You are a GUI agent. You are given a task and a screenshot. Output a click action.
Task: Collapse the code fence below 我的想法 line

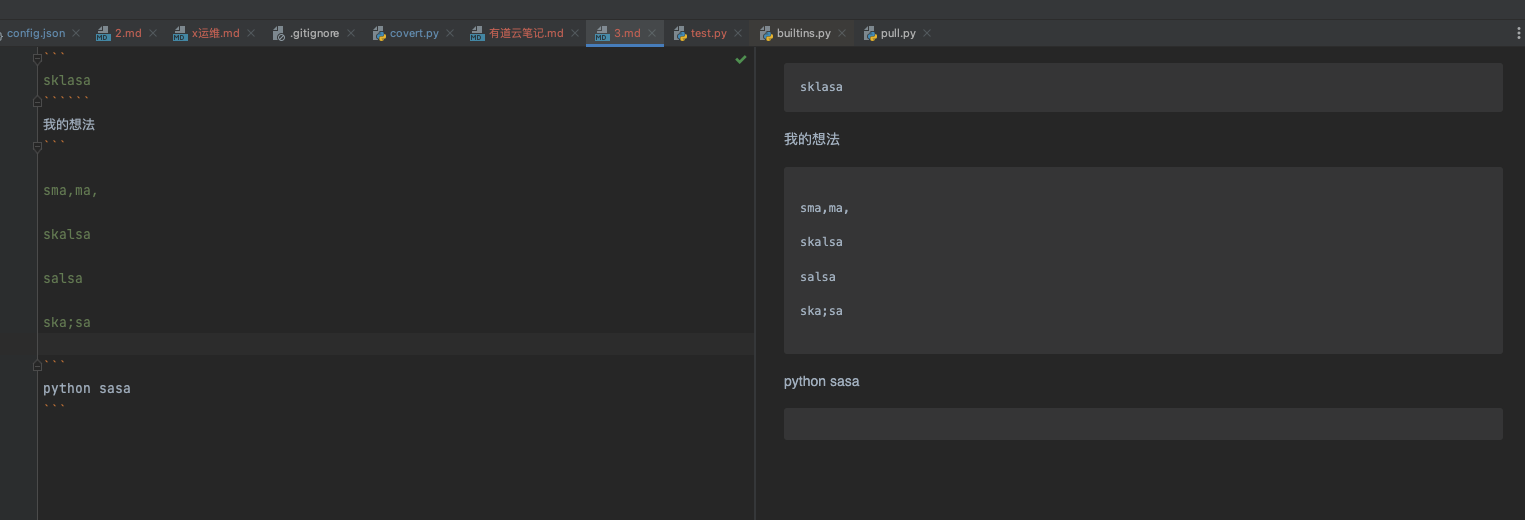[x=38, y=146]
